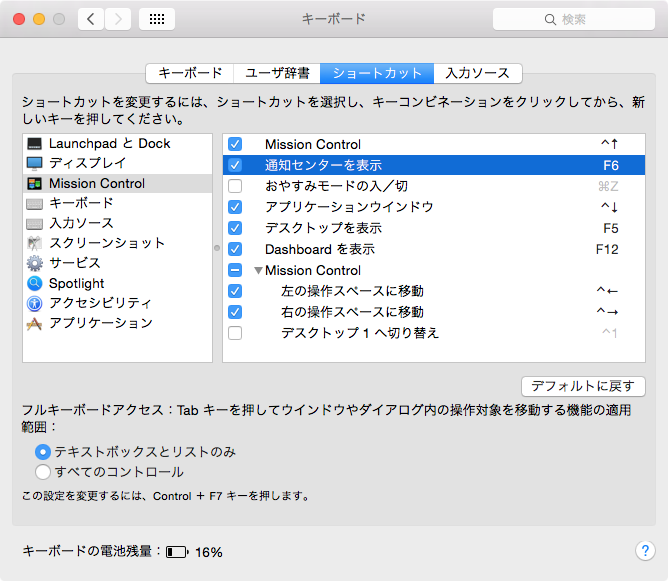Click the F6 key combination
The width and height of the screenshot is (668, 581).
tap(610, 165)
